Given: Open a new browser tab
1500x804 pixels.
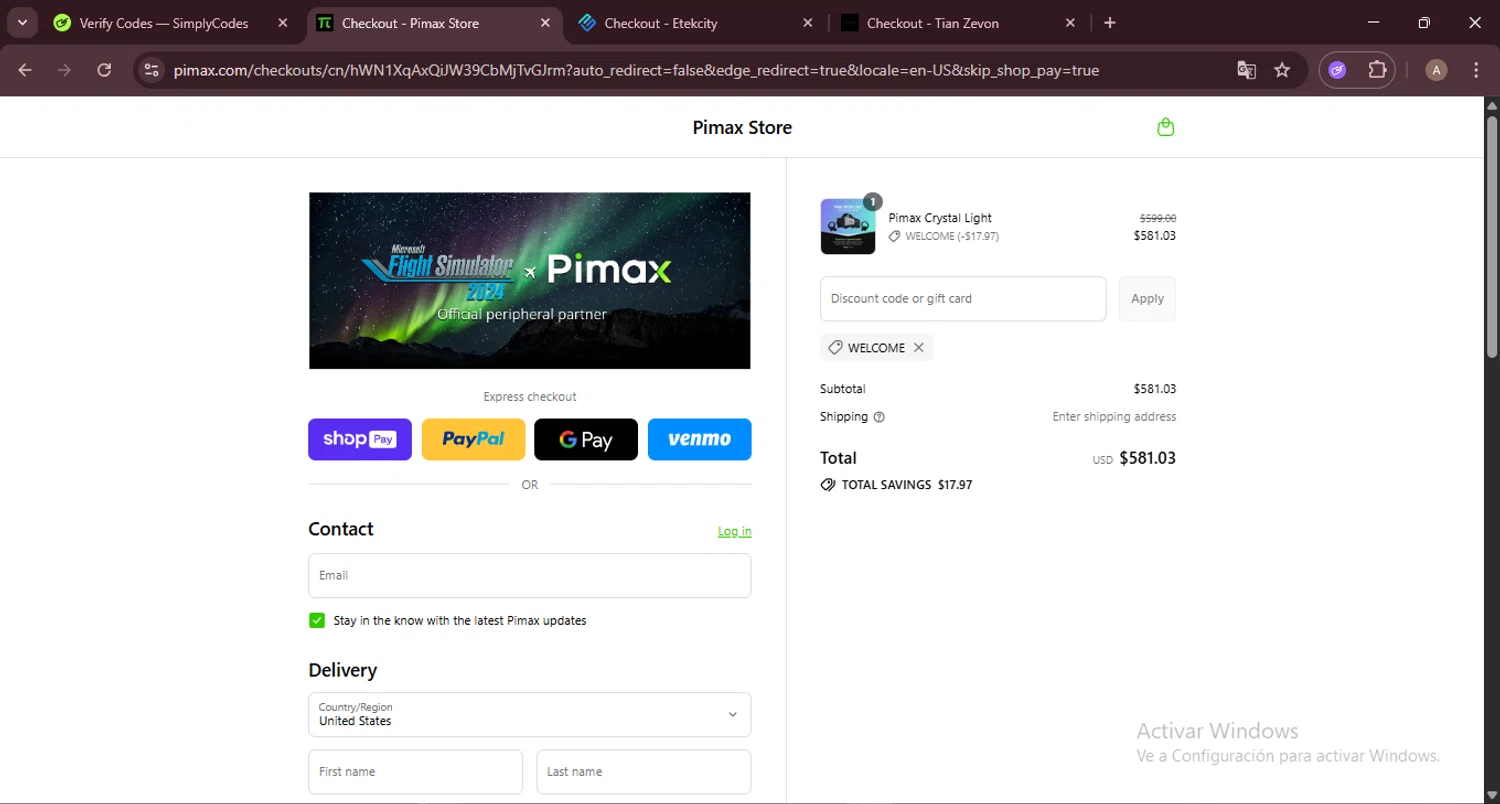Looking at the screenshot, I should point(1110,23).
